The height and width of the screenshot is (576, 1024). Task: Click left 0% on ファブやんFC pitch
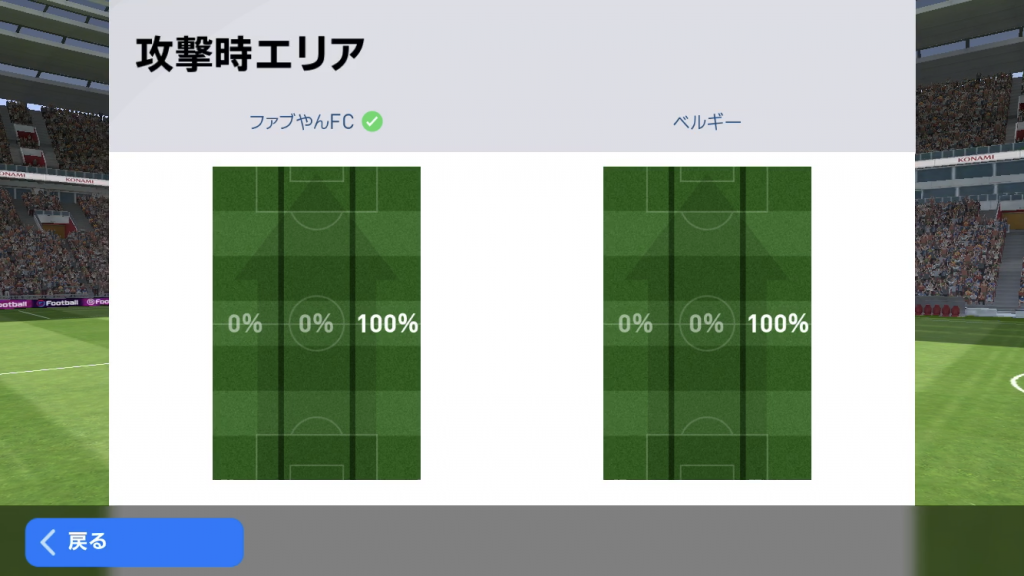point(245,323)
